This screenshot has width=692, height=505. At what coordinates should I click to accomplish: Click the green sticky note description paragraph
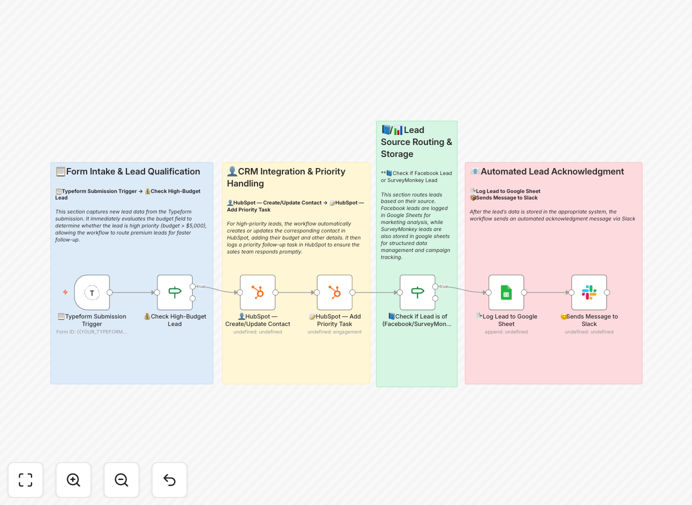click(x=415, y=226)
